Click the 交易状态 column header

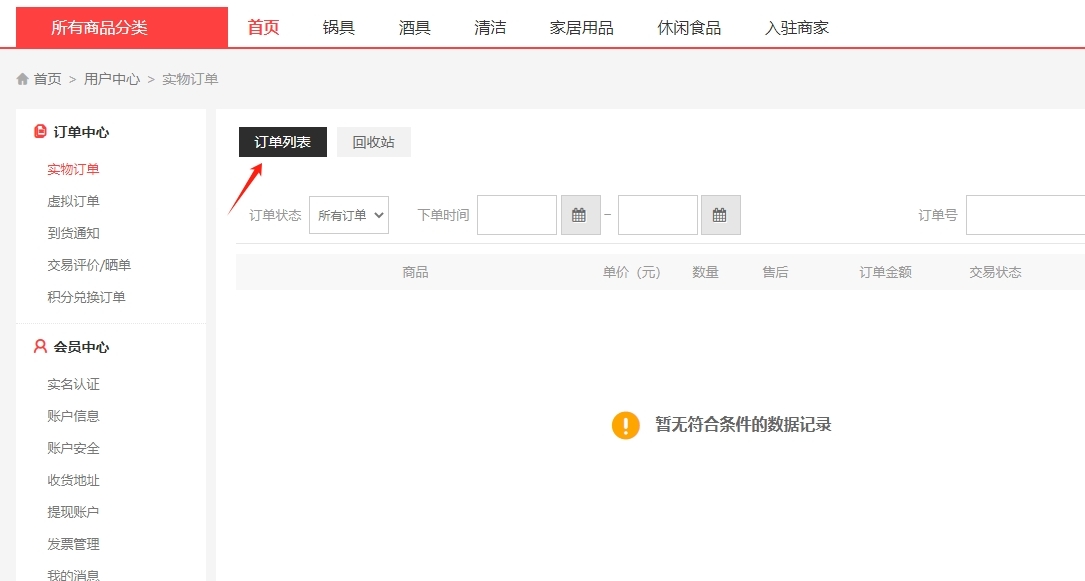tap(996, 273)
